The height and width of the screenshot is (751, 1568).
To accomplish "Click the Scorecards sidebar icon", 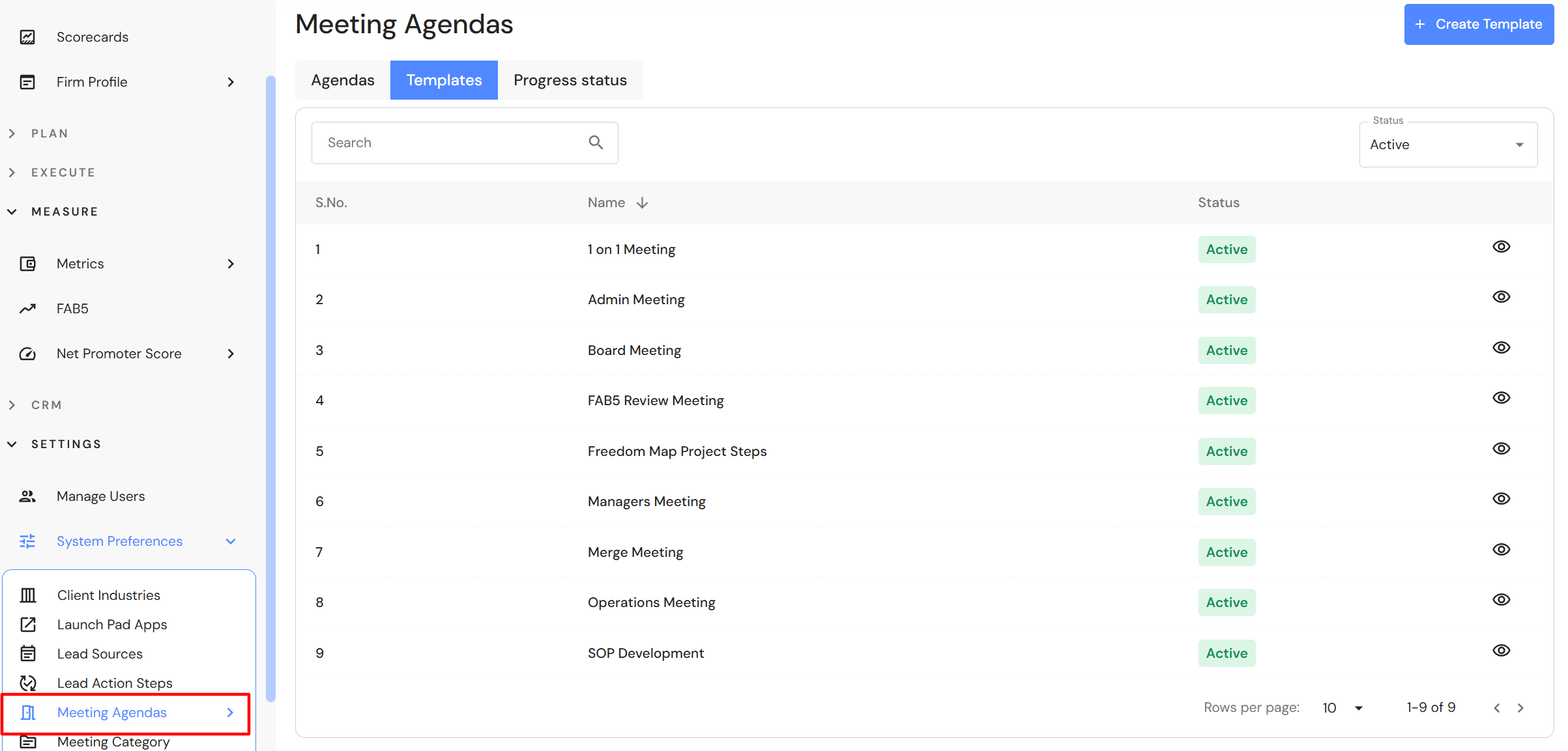I will pos(27,37).
